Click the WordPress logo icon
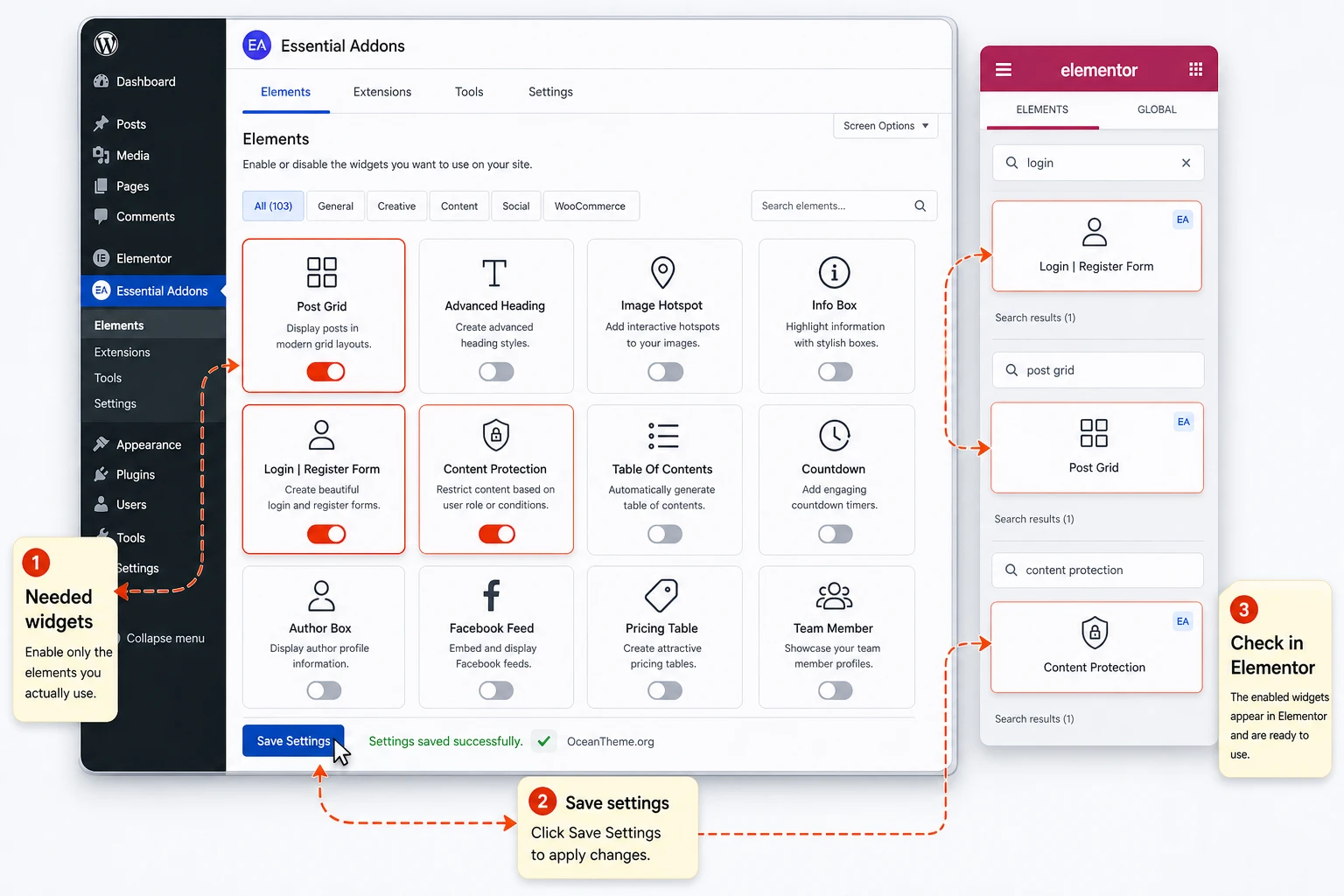 point(106,44)
